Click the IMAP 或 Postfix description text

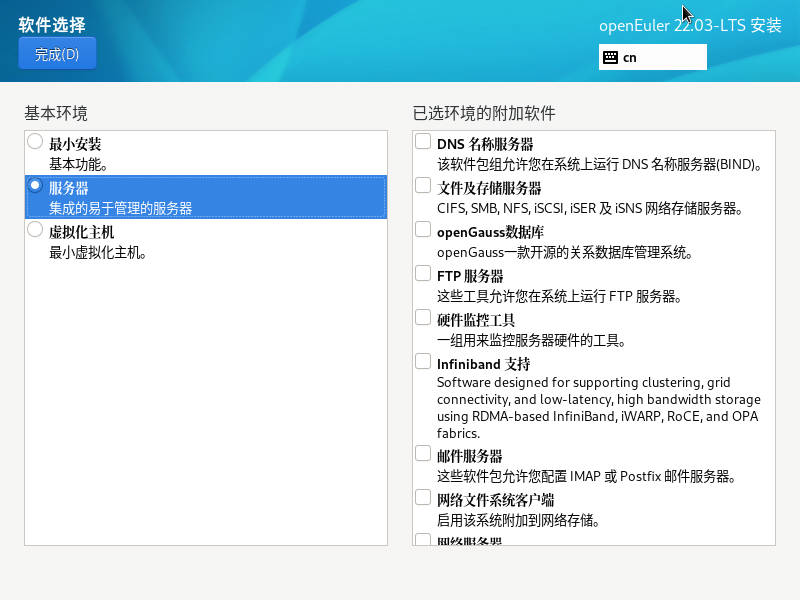(587, 476)
